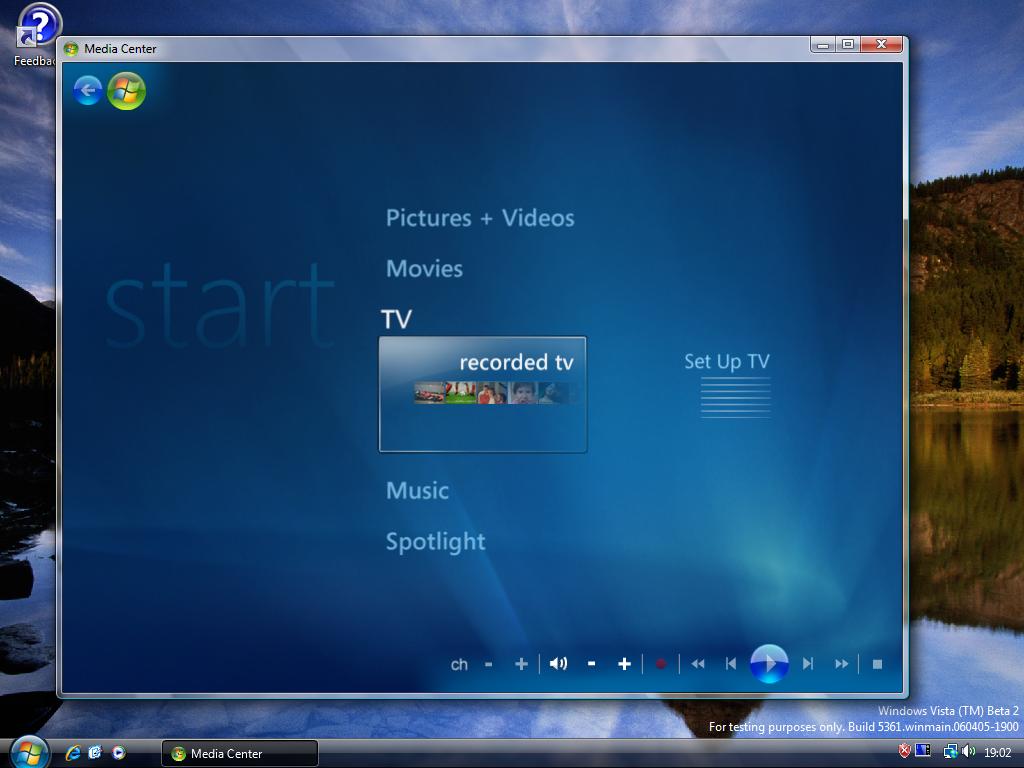This screenshot has height=768, width=1024.
Task: Decrease volume with the minus button
Action: 591,664
